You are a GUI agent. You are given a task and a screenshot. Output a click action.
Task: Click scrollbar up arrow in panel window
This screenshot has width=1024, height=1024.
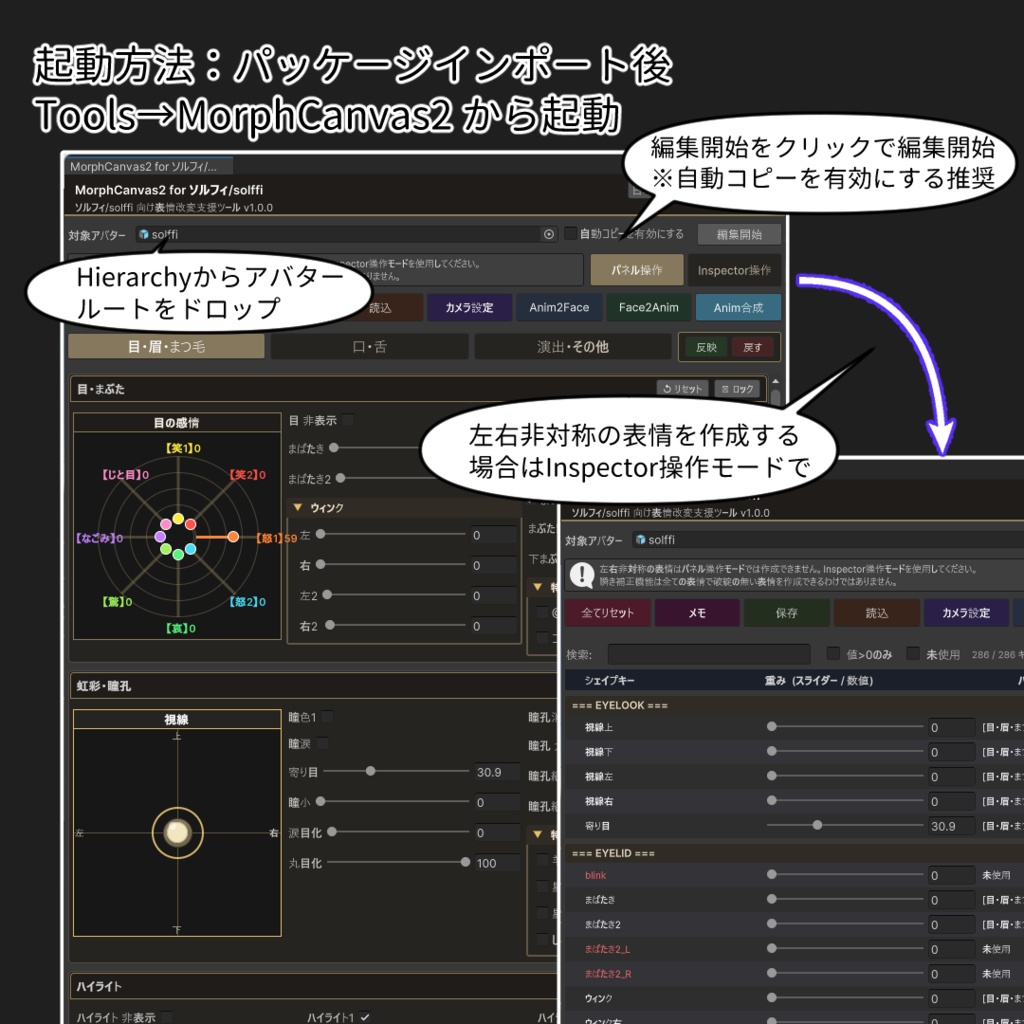coord(775,381)
